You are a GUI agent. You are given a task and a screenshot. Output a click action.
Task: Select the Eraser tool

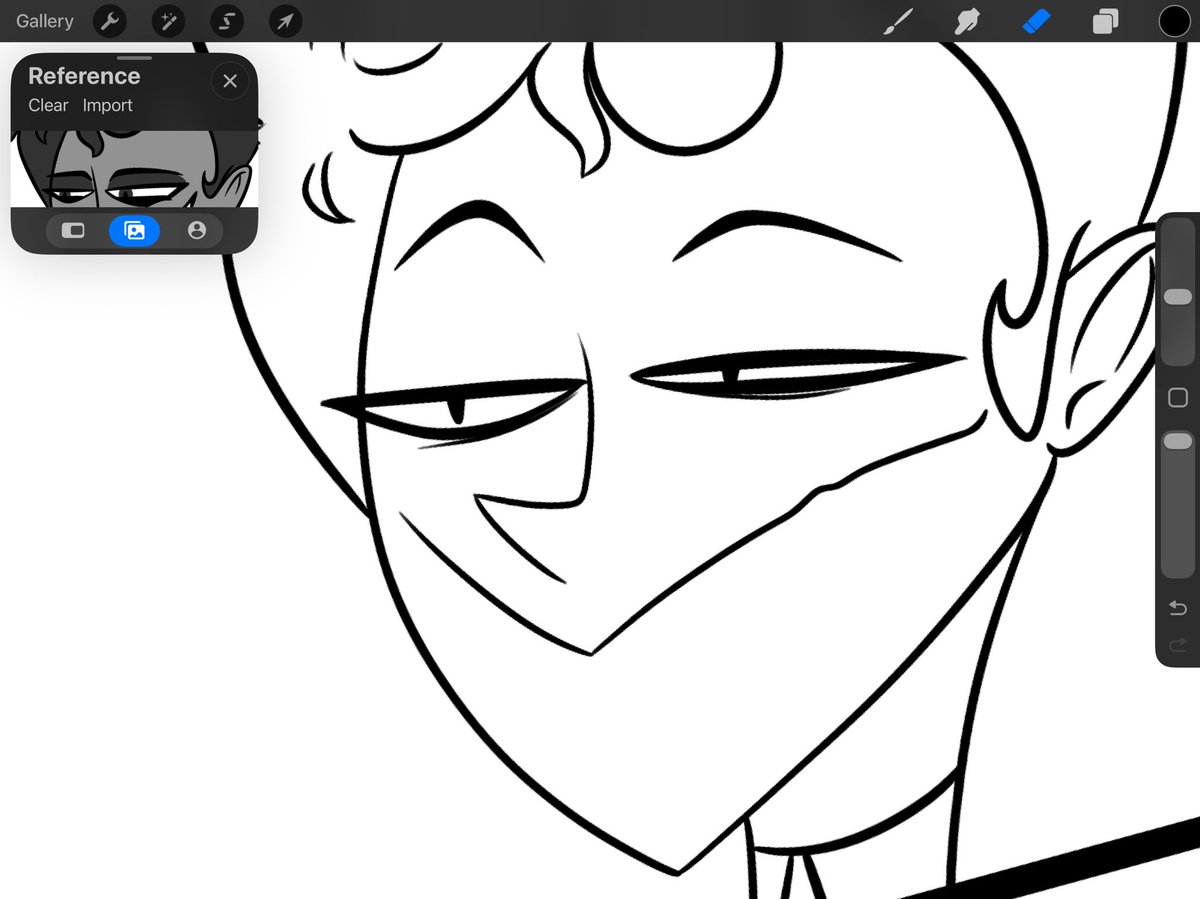tap(1037, 21)
